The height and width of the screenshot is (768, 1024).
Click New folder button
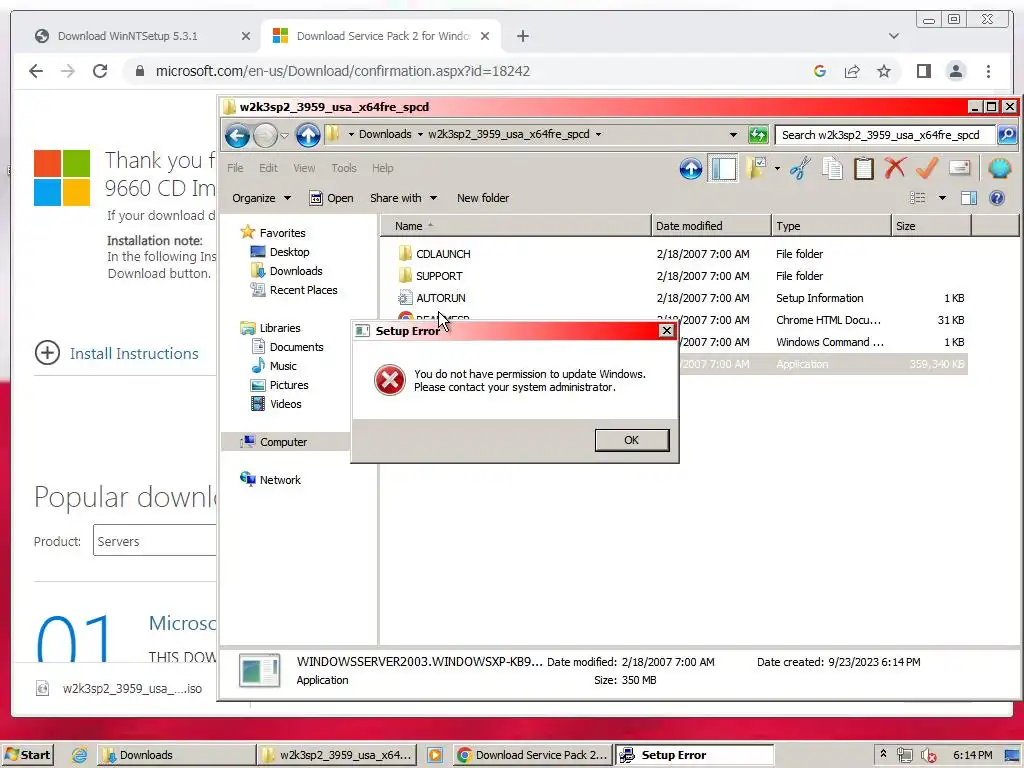pos(483,198)
